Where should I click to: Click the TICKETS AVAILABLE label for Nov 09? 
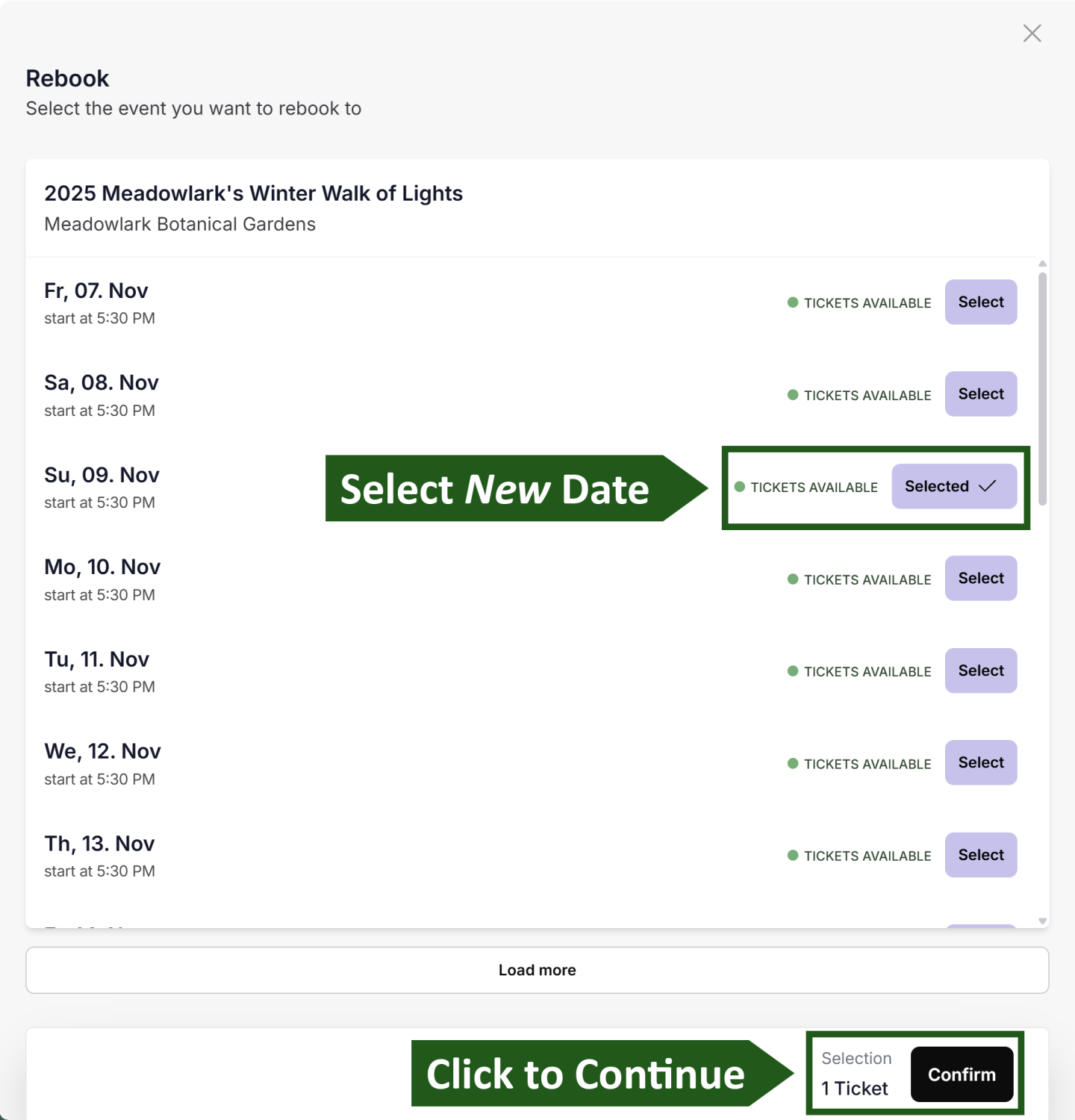[813, 487]
